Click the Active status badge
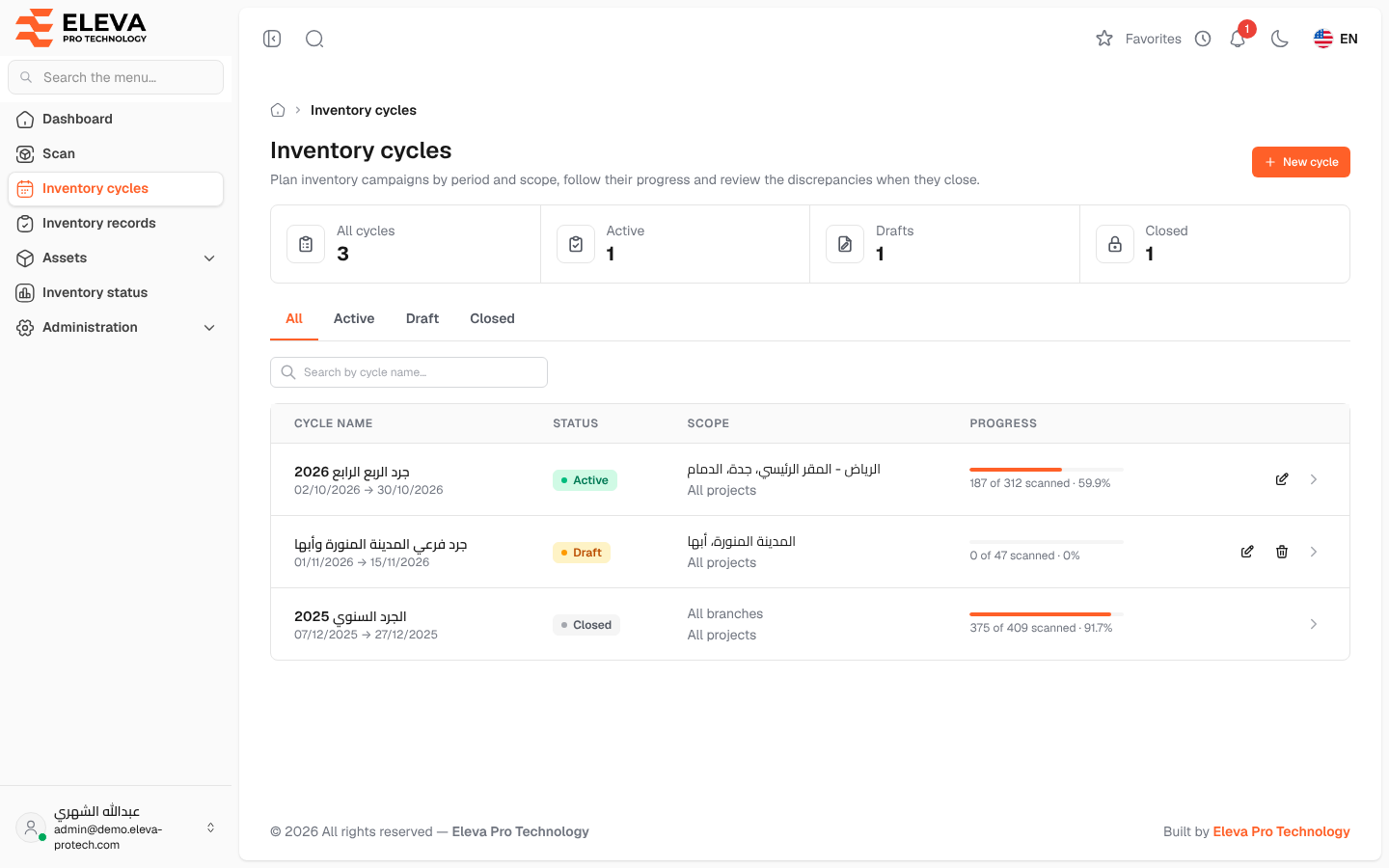 coord(585,480)
